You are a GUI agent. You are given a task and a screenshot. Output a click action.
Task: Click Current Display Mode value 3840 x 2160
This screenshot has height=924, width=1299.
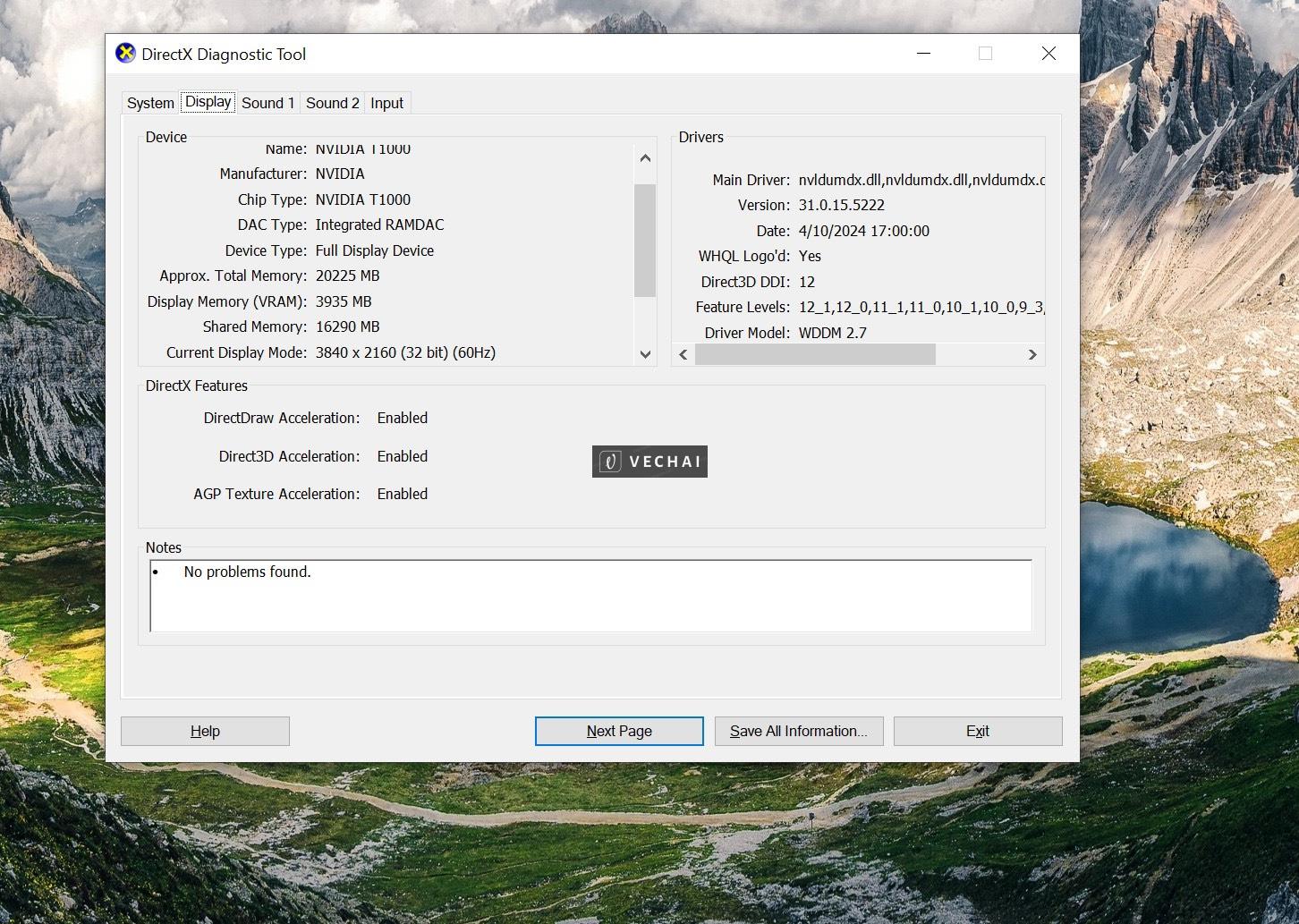coord(405,352)
